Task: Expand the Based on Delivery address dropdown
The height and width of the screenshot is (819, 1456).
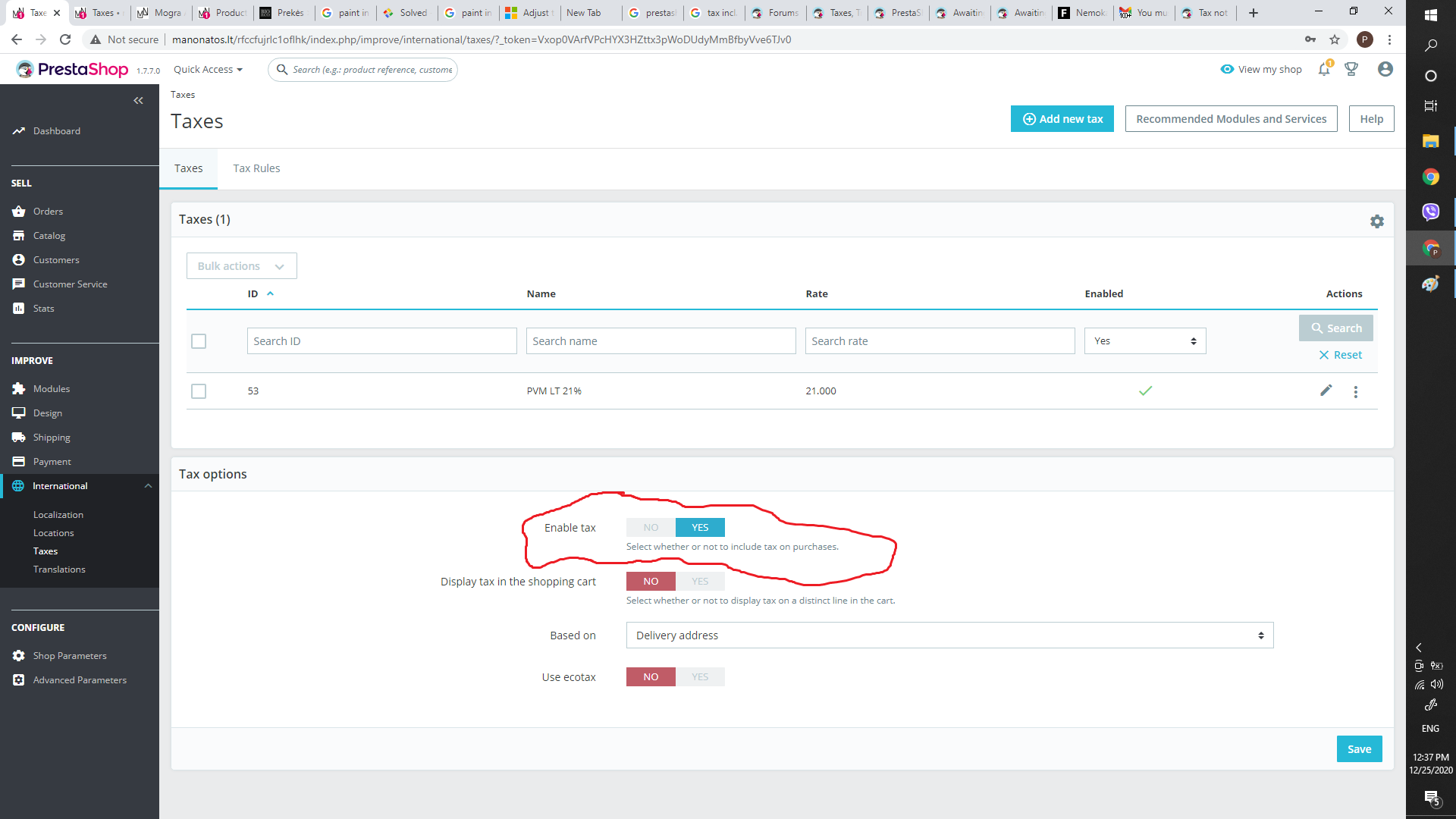Action: pos(949,635)
